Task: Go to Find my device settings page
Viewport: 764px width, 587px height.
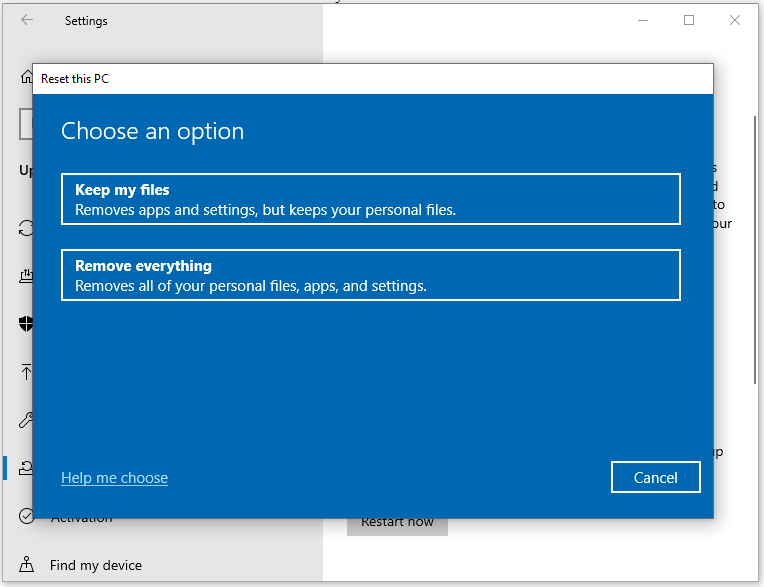Action: 96,565
